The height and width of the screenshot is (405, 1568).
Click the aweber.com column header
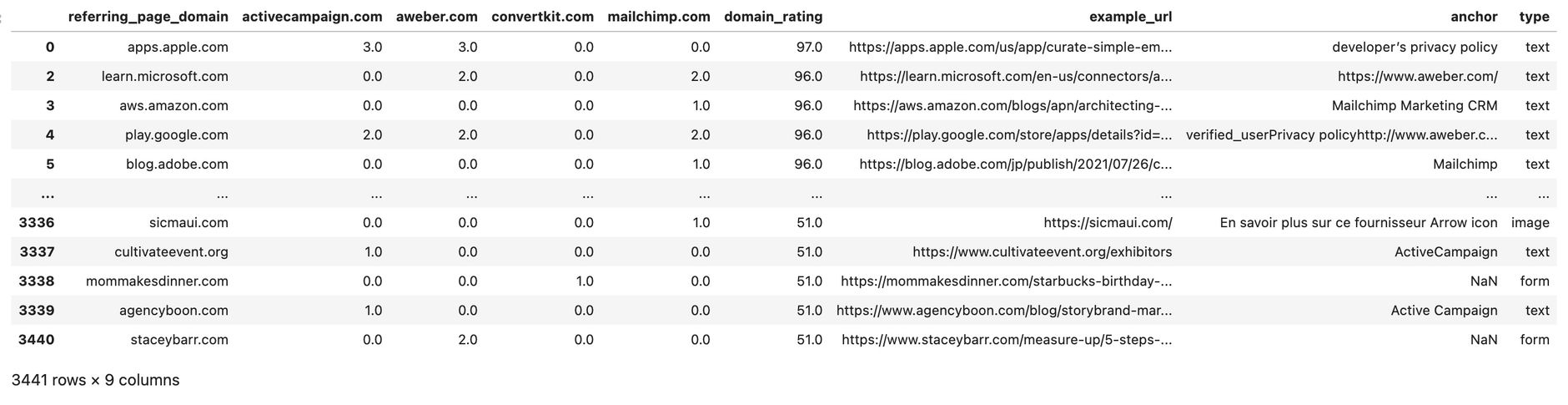(437, 17)
